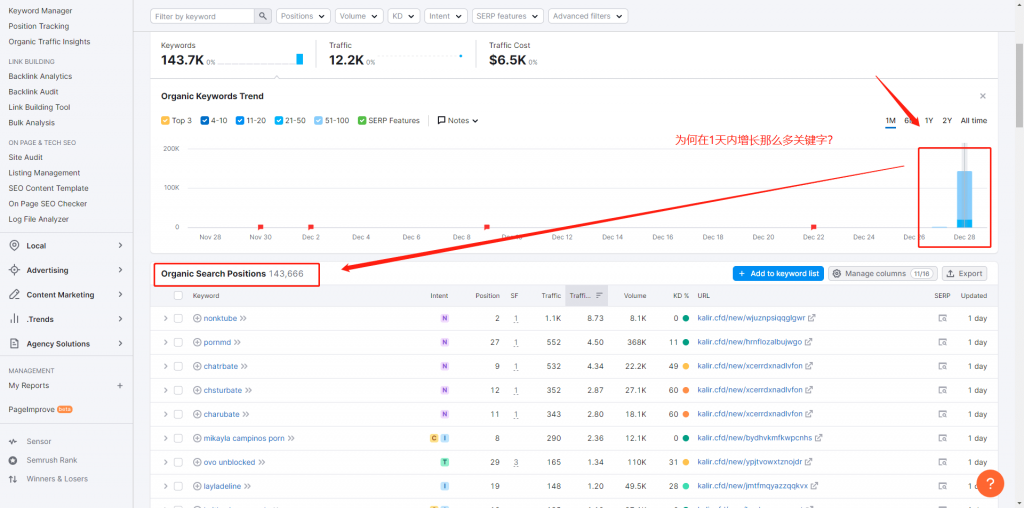1024x508 pixels.
Task: Open the .Trends bar chart icon
Action: pos(14,319)
